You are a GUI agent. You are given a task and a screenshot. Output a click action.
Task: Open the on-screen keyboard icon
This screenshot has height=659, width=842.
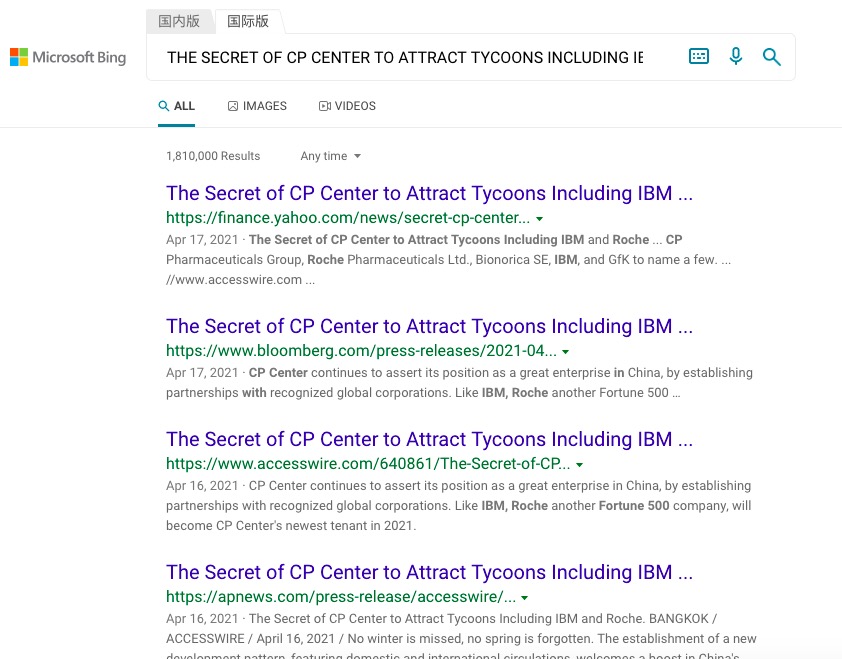(699, 56)
